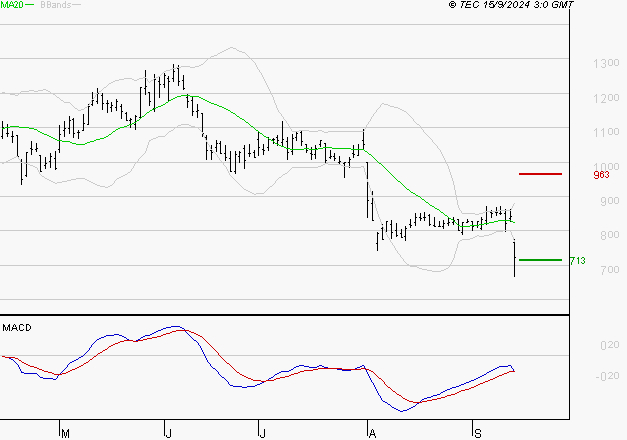This screenshot has height=440, width=627.
Task: Click the TEC 15/9/2024 3:0 GMT copyright text
Action: [x=511, y=4]
